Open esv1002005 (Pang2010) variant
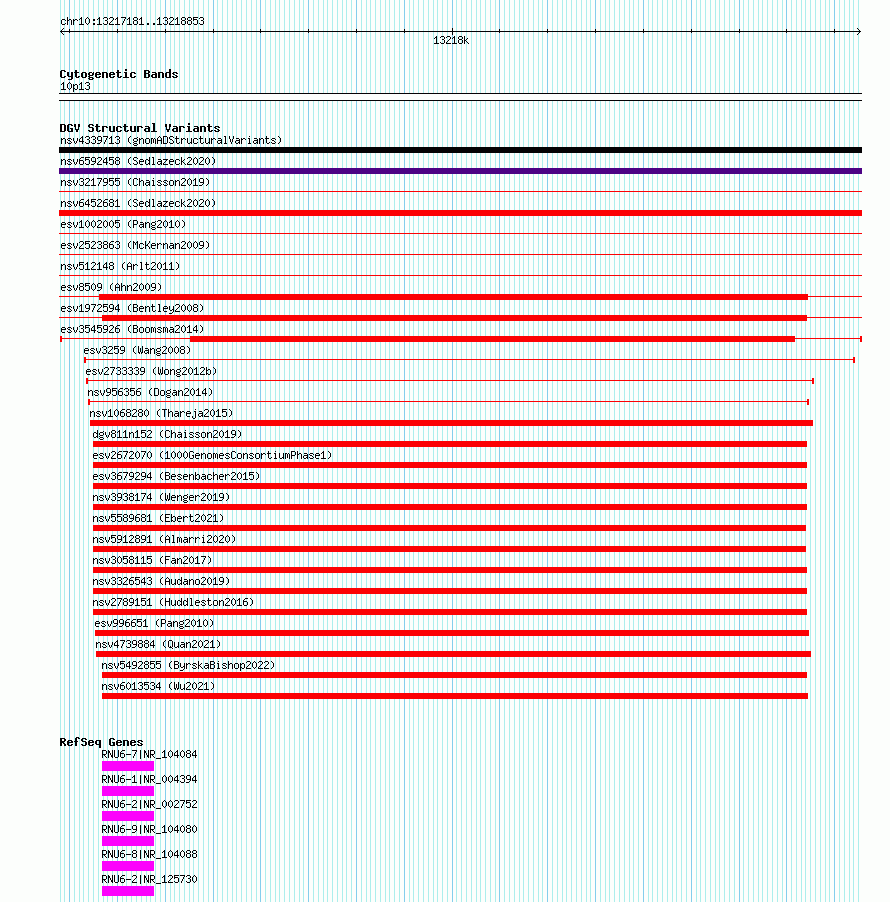Viewport: 890px width, 902px height. 123,224
